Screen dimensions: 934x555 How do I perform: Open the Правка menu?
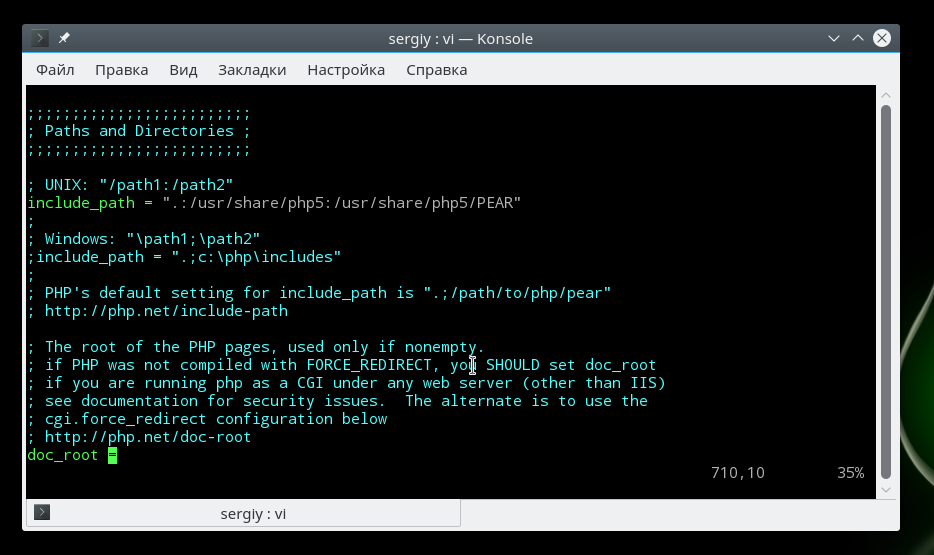coord(122,70)
